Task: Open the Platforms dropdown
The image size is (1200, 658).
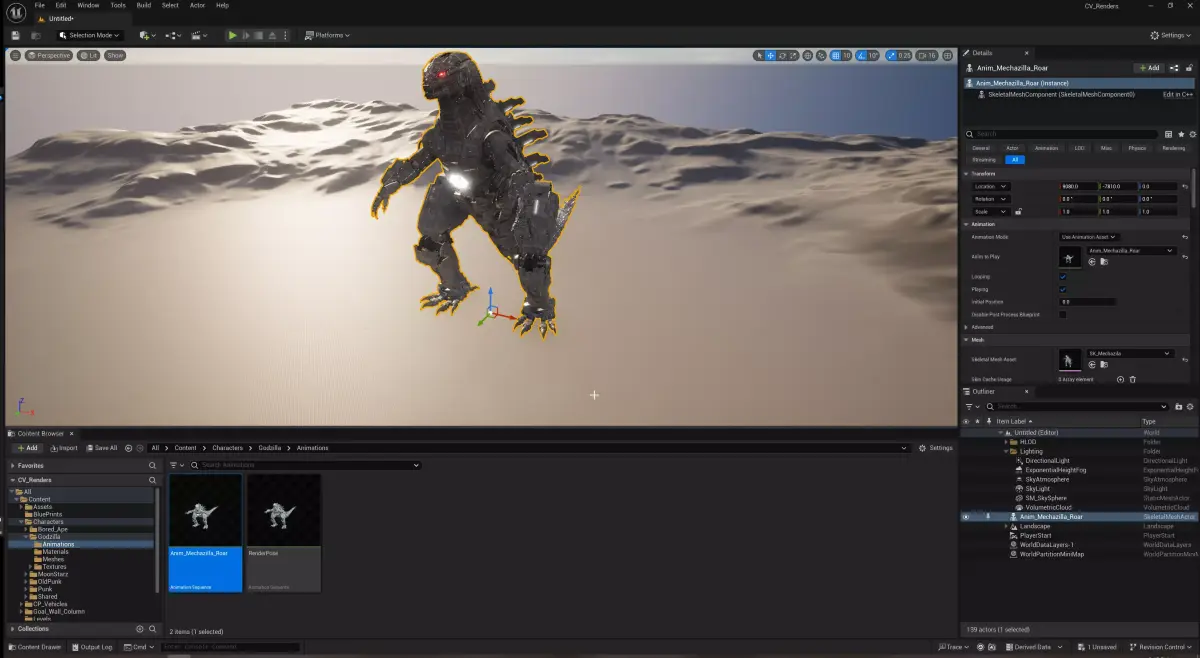Action: click(x=327, y=35)
